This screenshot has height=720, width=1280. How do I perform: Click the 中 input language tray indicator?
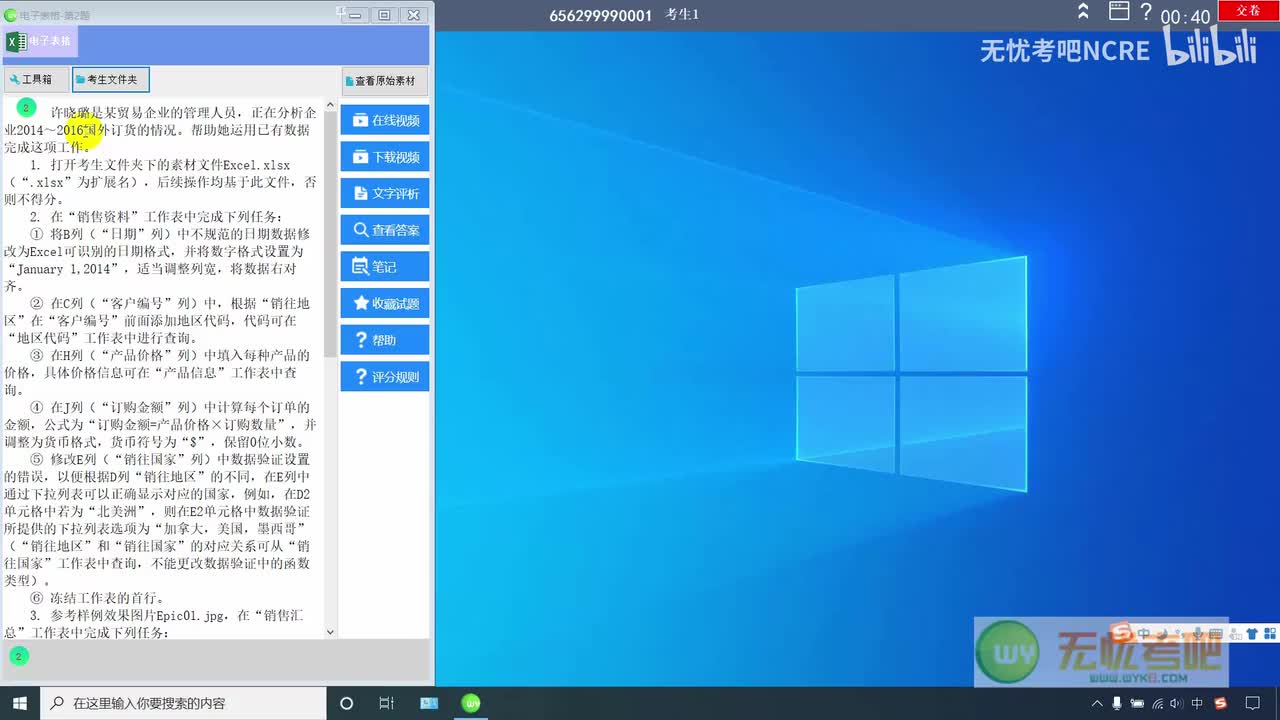1197,704
